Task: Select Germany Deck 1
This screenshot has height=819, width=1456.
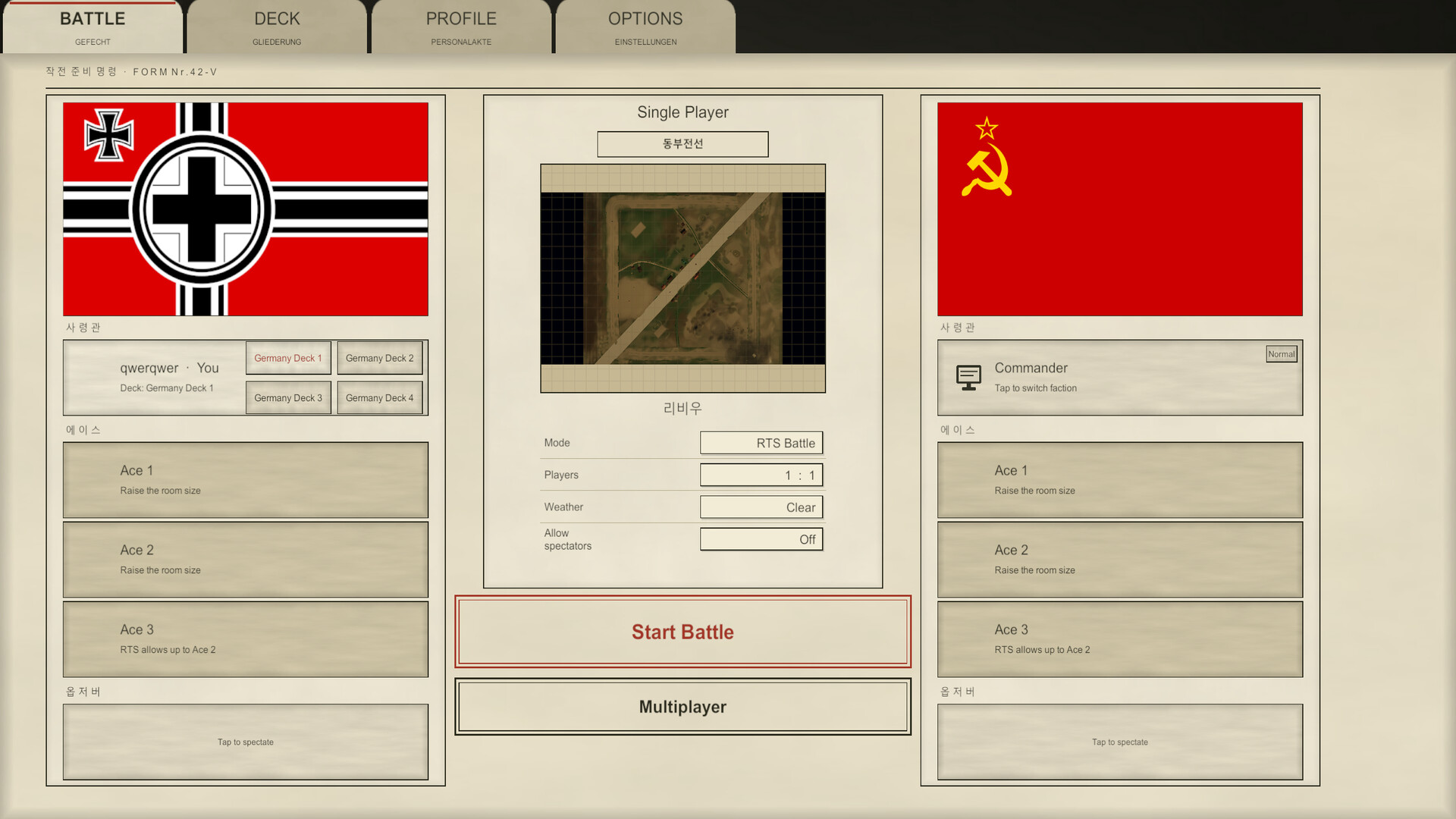Action: (x=288, y=358)
